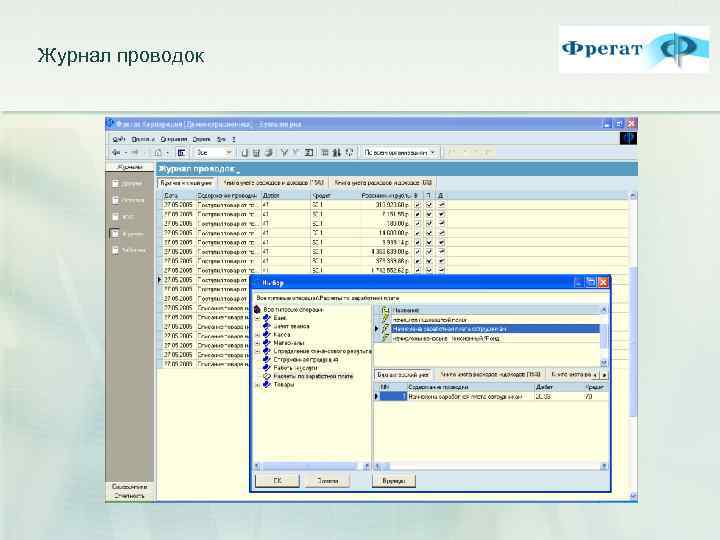This screenshot has height=540, width=720.
Task: Open the Файл menu
Action: (118, 139)
